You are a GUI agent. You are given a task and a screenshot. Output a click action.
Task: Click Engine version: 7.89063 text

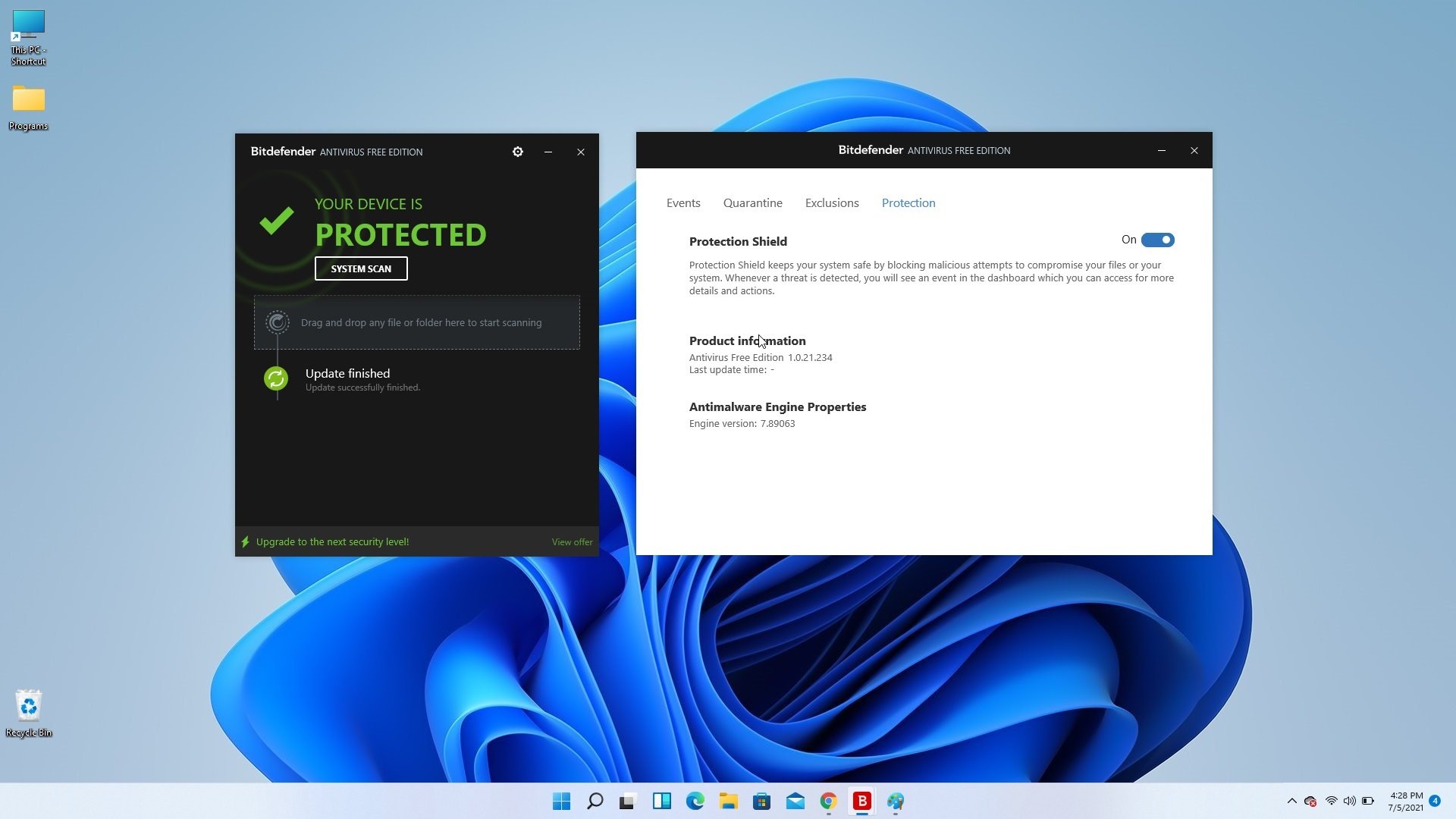coord(742,423)
